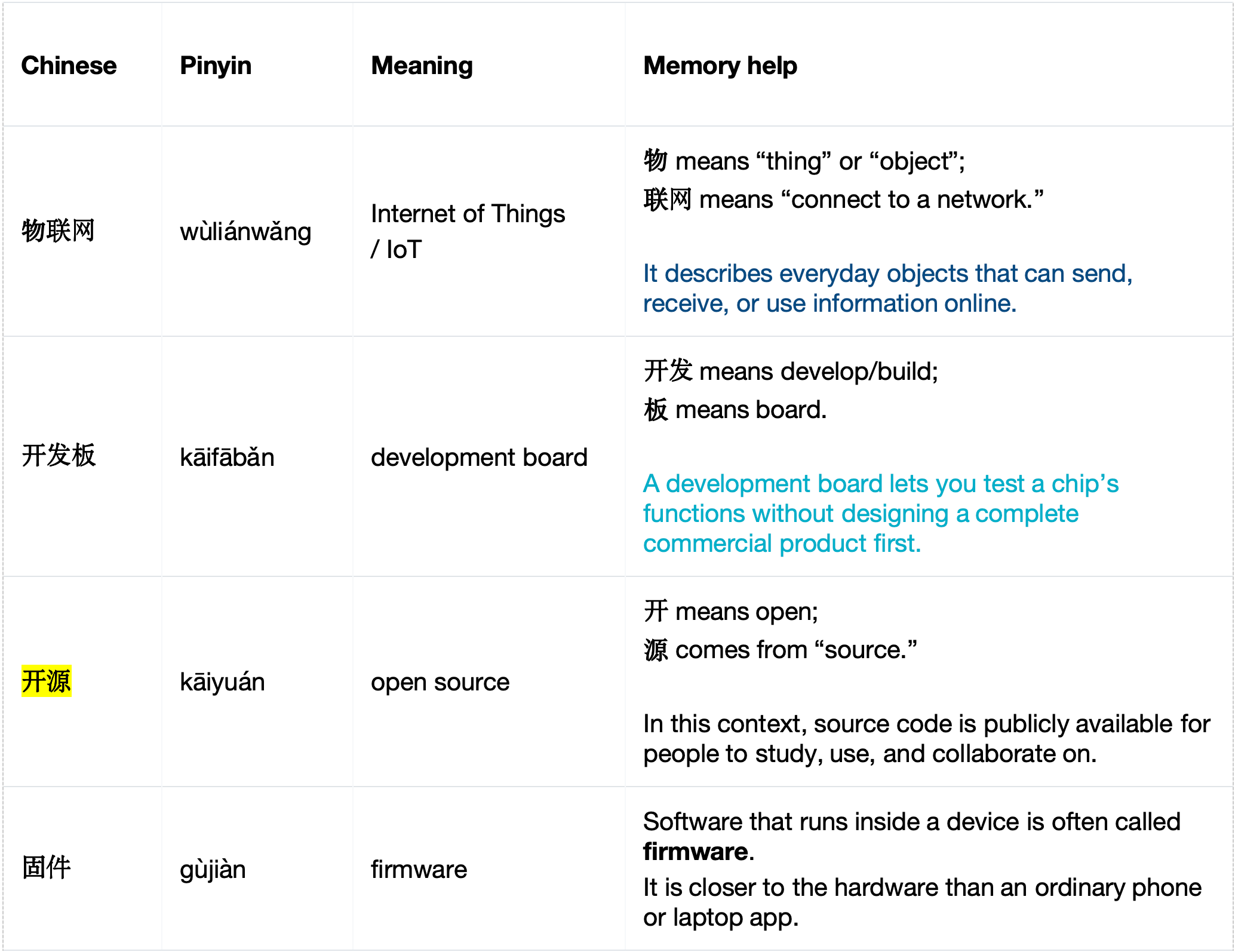1235x952 pixels.
Task: Click the blue everyday objects description text
Action: click(887, 288)
